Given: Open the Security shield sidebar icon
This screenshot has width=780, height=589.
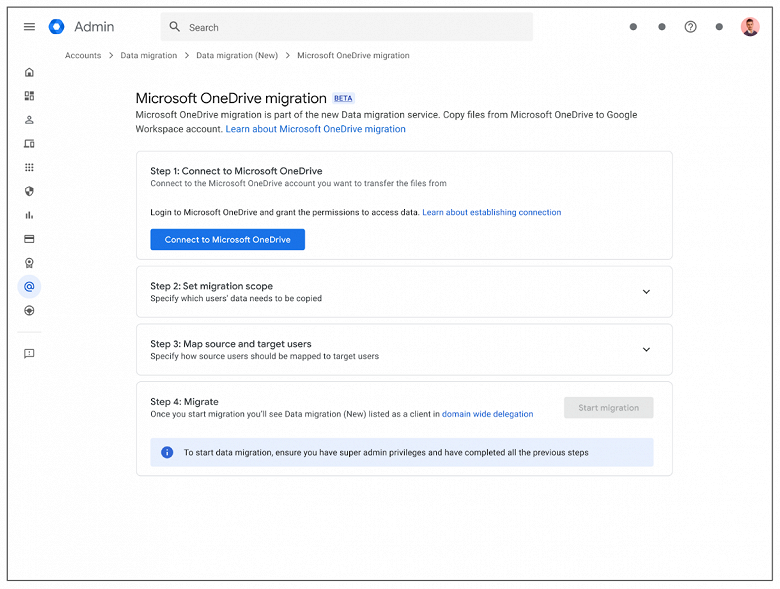Looking at the screenshot, I should point(29,191).
